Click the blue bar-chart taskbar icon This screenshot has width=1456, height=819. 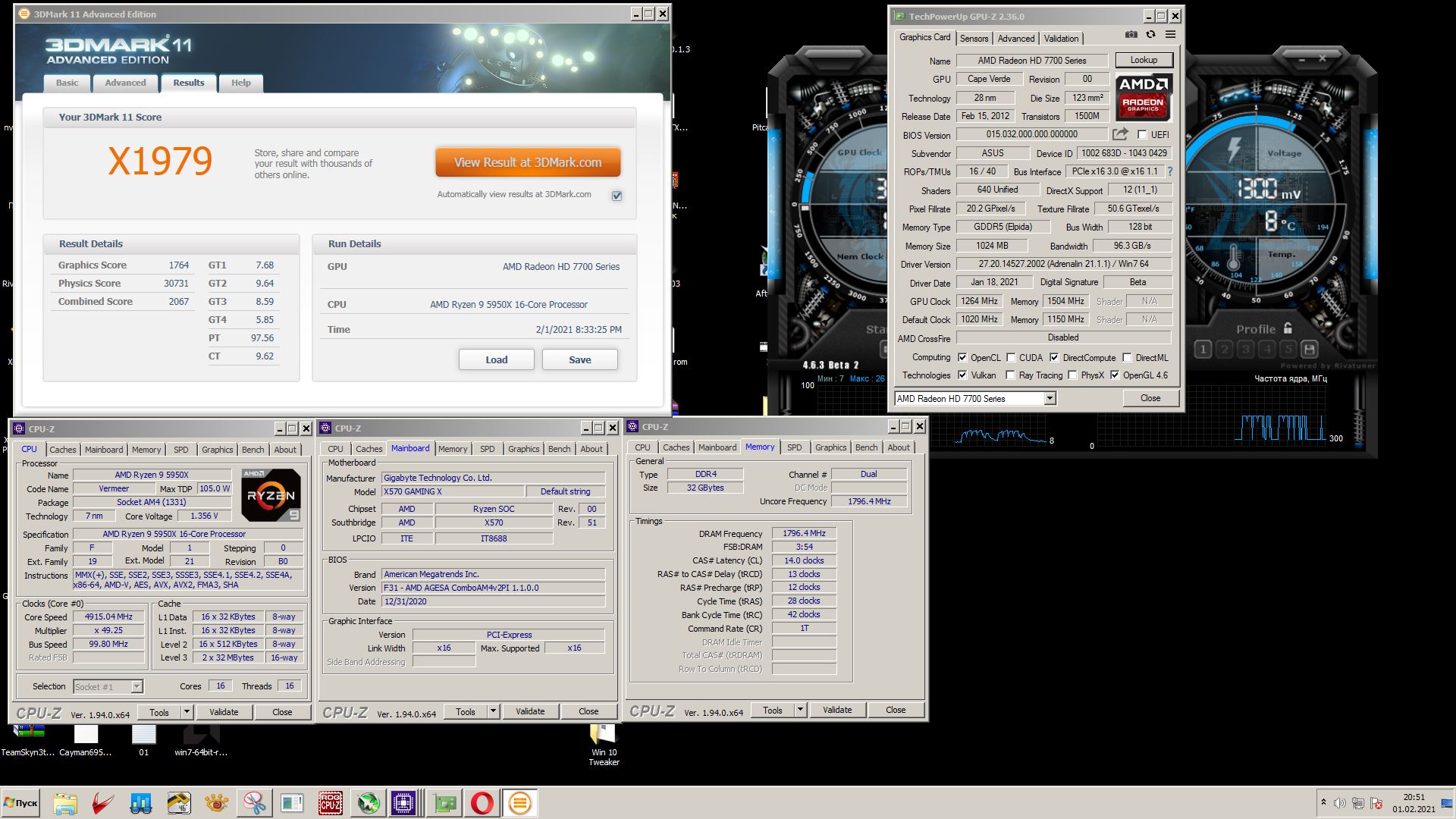coord(140,803)
